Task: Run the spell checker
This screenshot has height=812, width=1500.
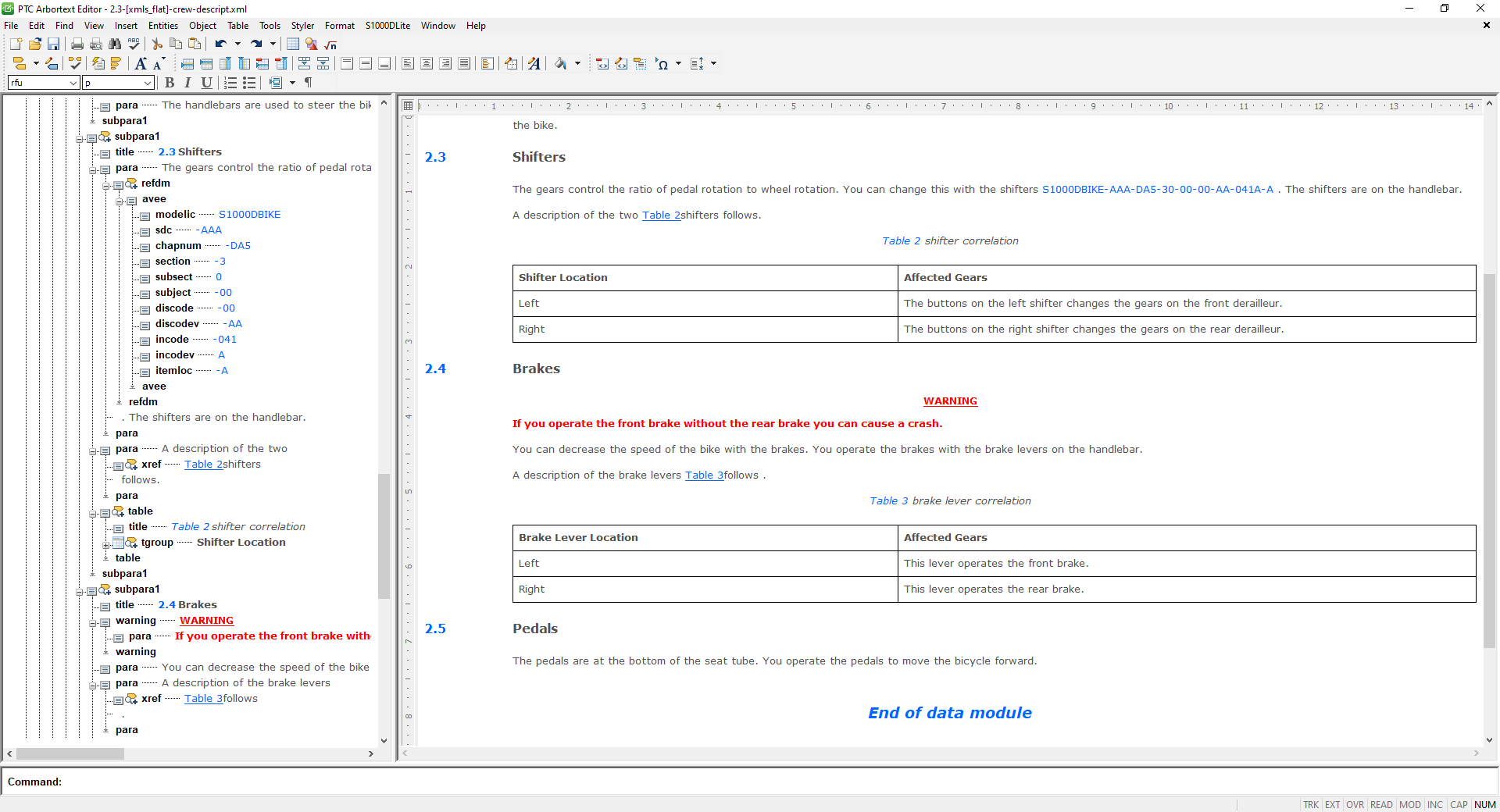Action: pyautogui.click(x=134, y=45)
